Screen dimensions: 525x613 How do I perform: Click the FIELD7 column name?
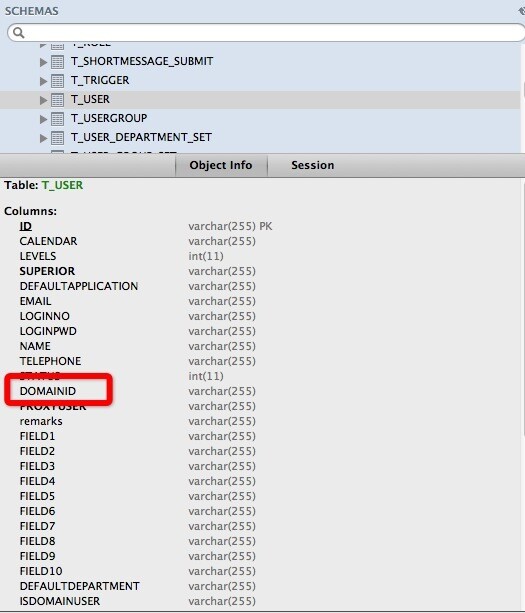click(x=37, y=526)
